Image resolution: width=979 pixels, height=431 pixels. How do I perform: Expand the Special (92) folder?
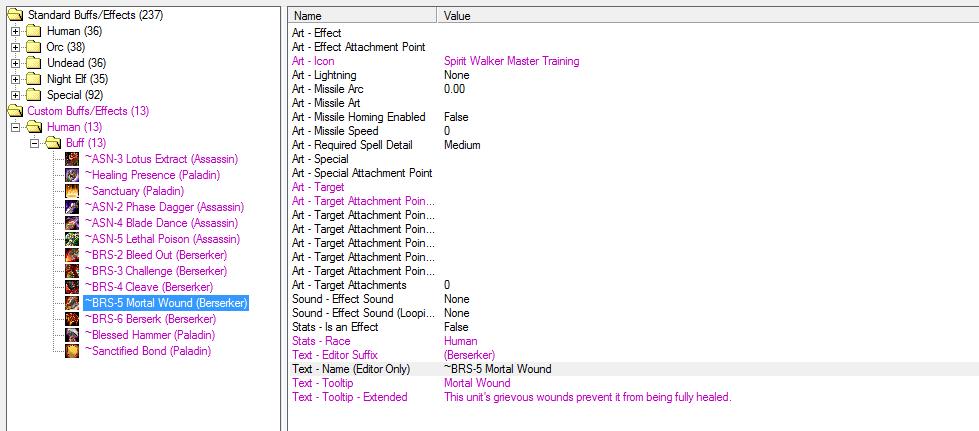tap(15, 96)
